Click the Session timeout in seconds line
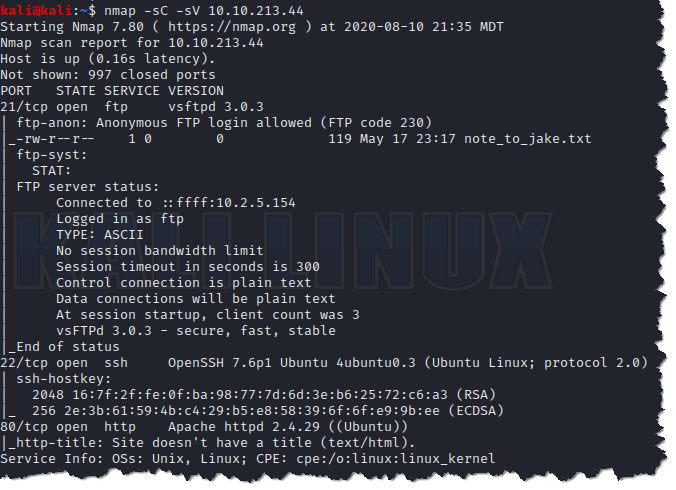This screenshot has width=676, height=490. click(x=188, y=267)
